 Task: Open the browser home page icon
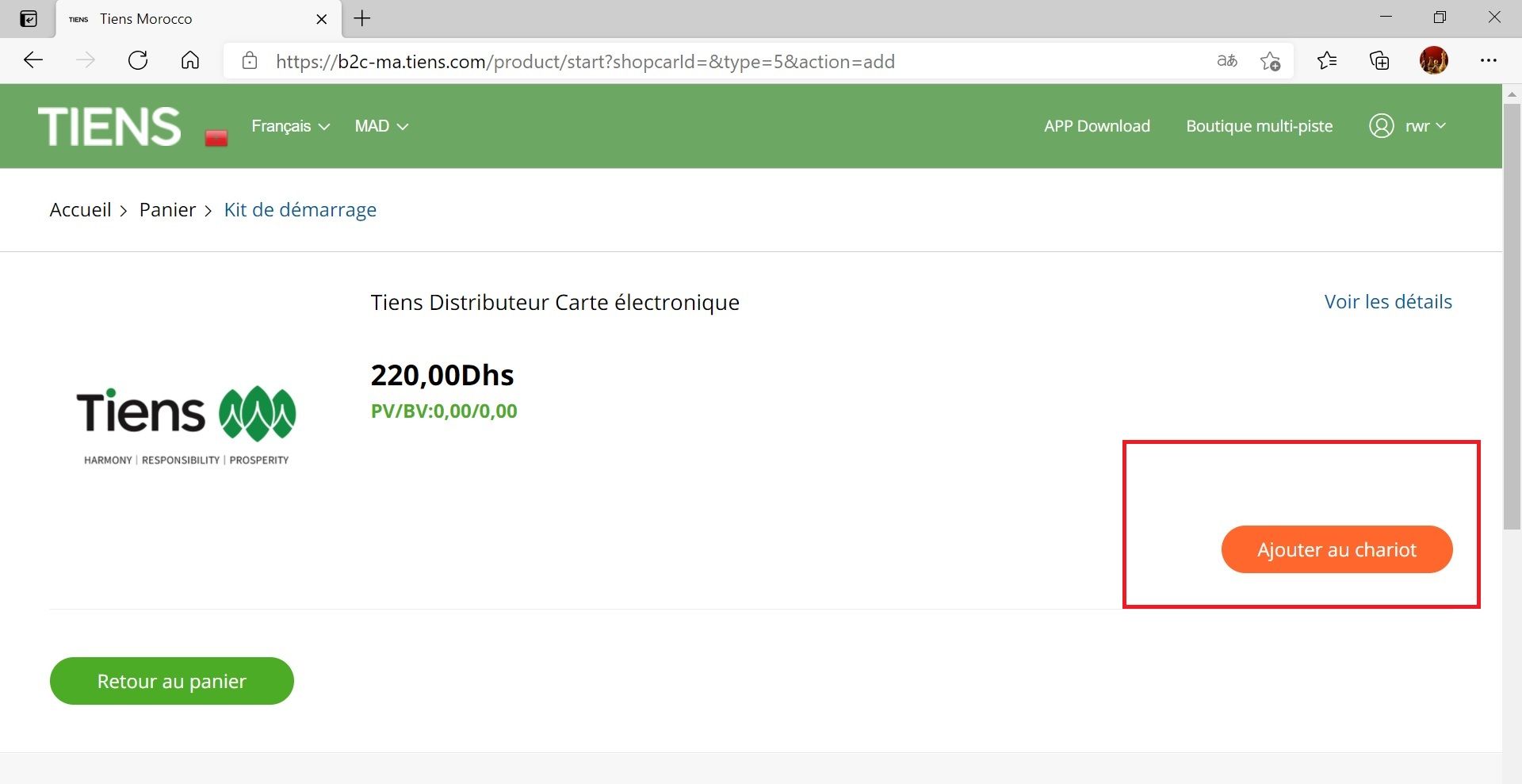tap(190, 61)
